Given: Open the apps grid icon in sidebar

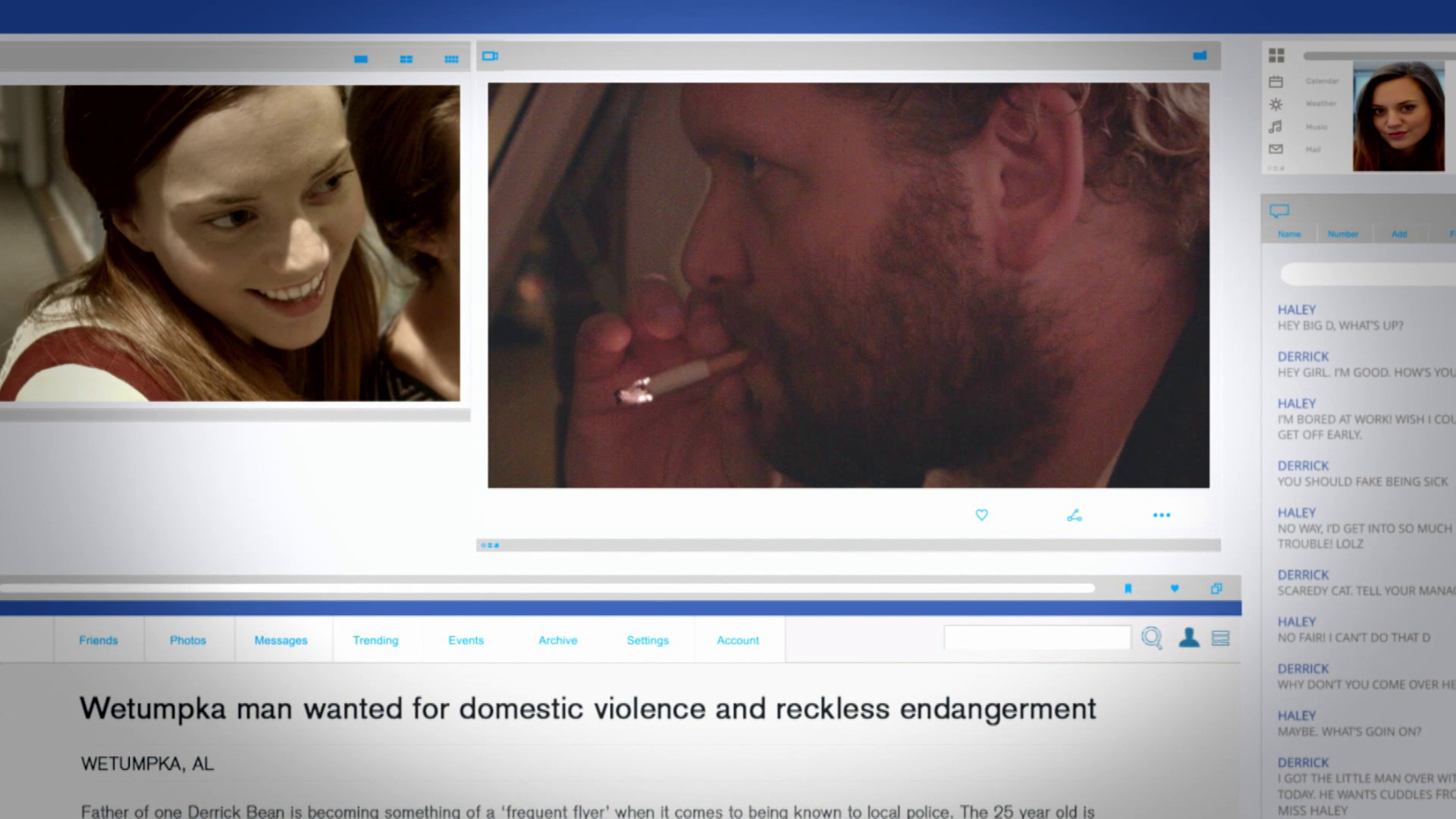Looking at the screenshot, I should [1276, 55].
